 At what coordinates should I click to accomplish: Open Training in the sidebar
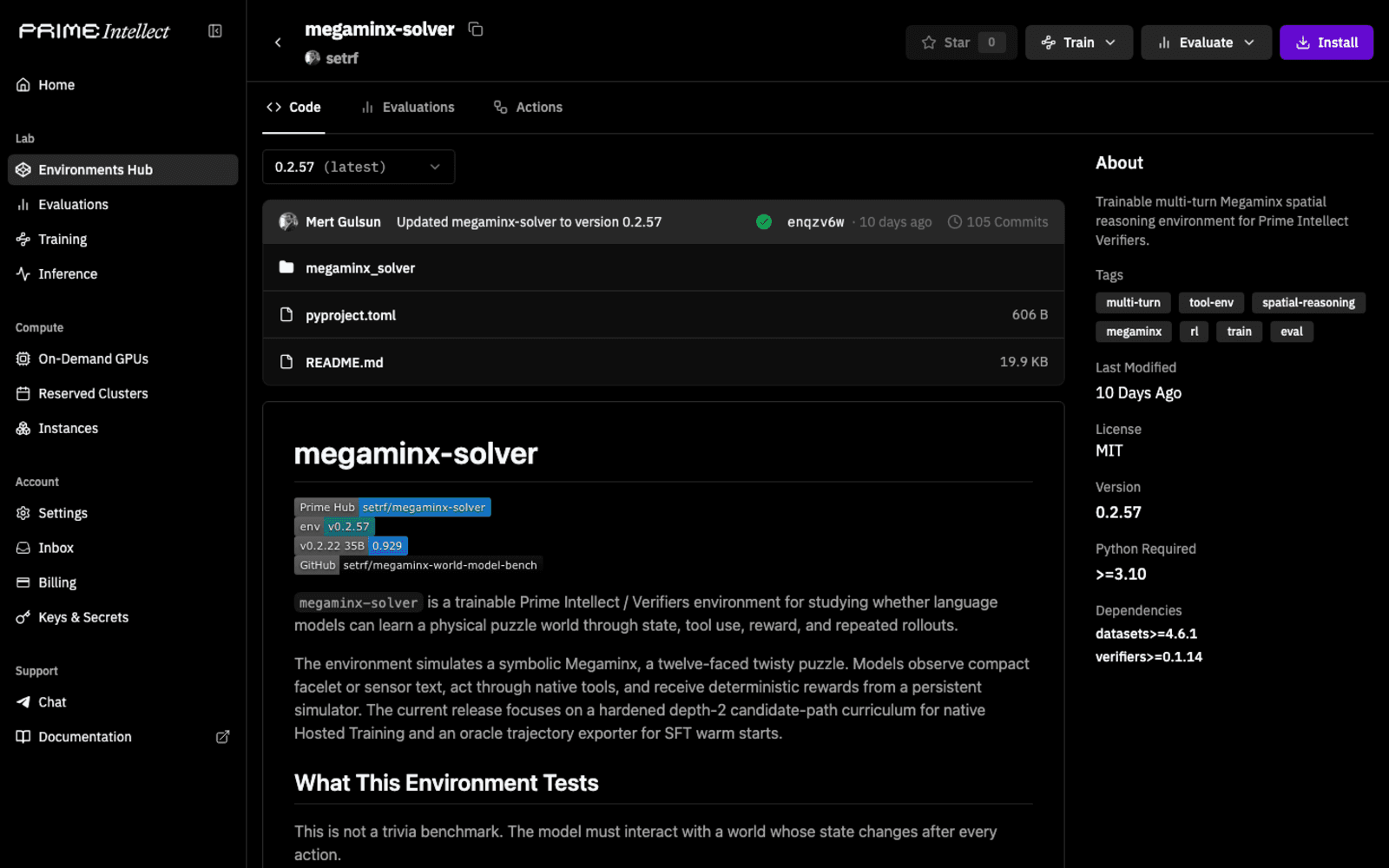coord(122,239)
